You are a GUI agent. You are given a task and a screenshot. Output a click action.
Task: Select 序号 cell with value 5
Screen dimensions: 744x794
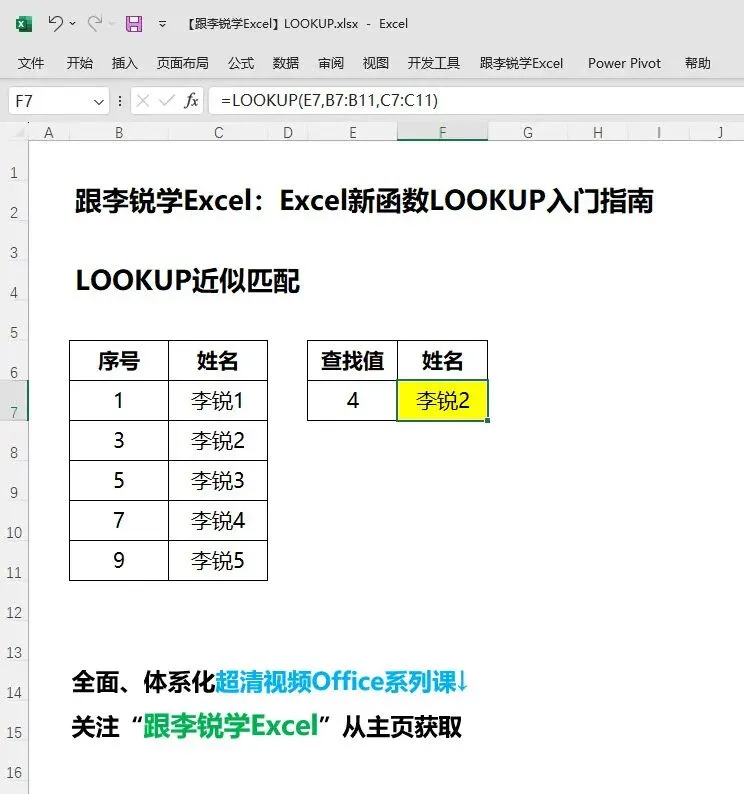point(119,481)
